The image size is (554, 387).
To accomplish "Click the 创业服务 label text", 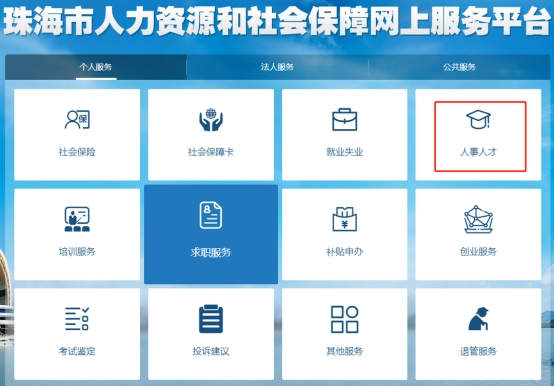I will 478,252.
